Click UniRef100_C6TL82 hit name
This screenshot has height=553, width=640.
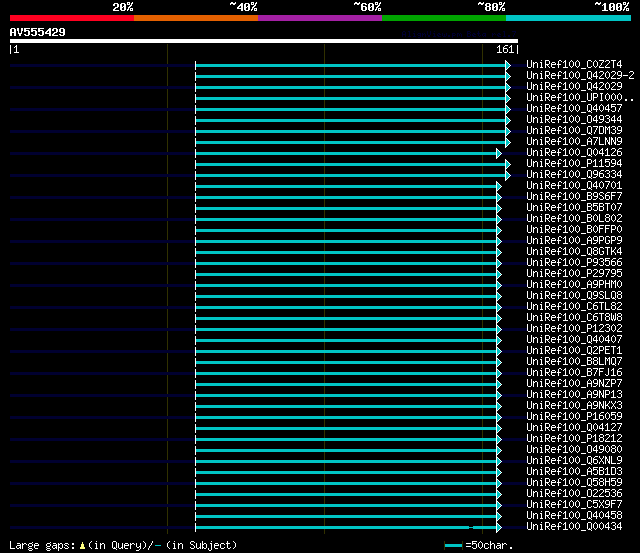(574, 307)
